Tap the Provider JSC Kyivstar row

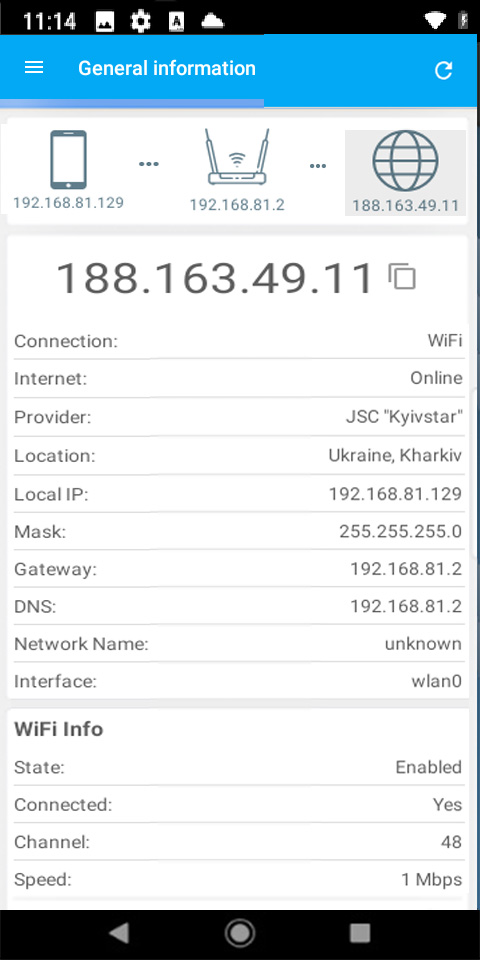pyautogui.click(x=238, y=418)
